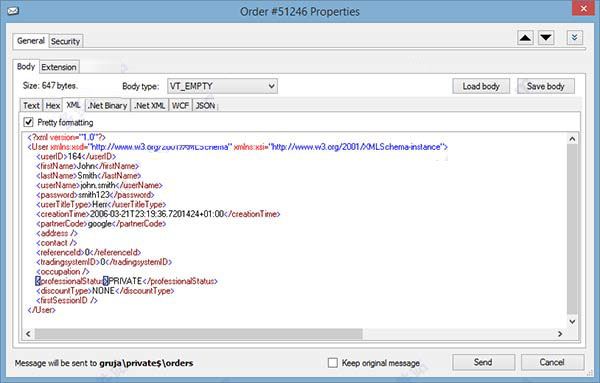Click the Load body button
The height and width of the screenshot is (383, 600).
481,86
